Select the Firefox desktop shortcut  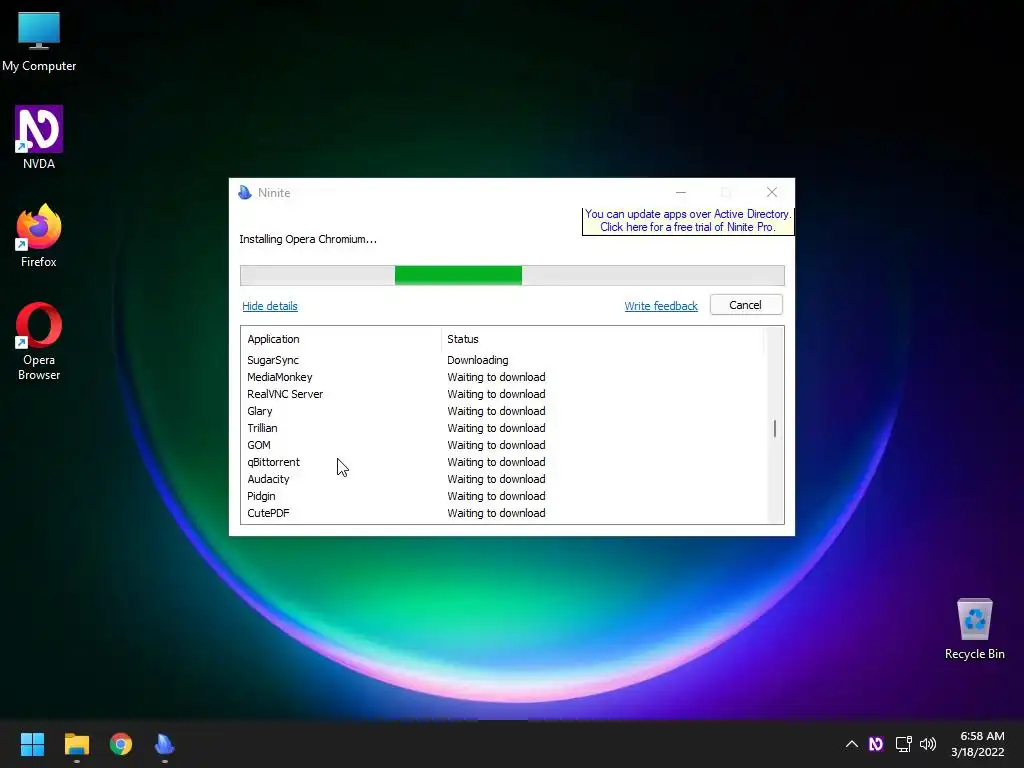coord(39,235)
